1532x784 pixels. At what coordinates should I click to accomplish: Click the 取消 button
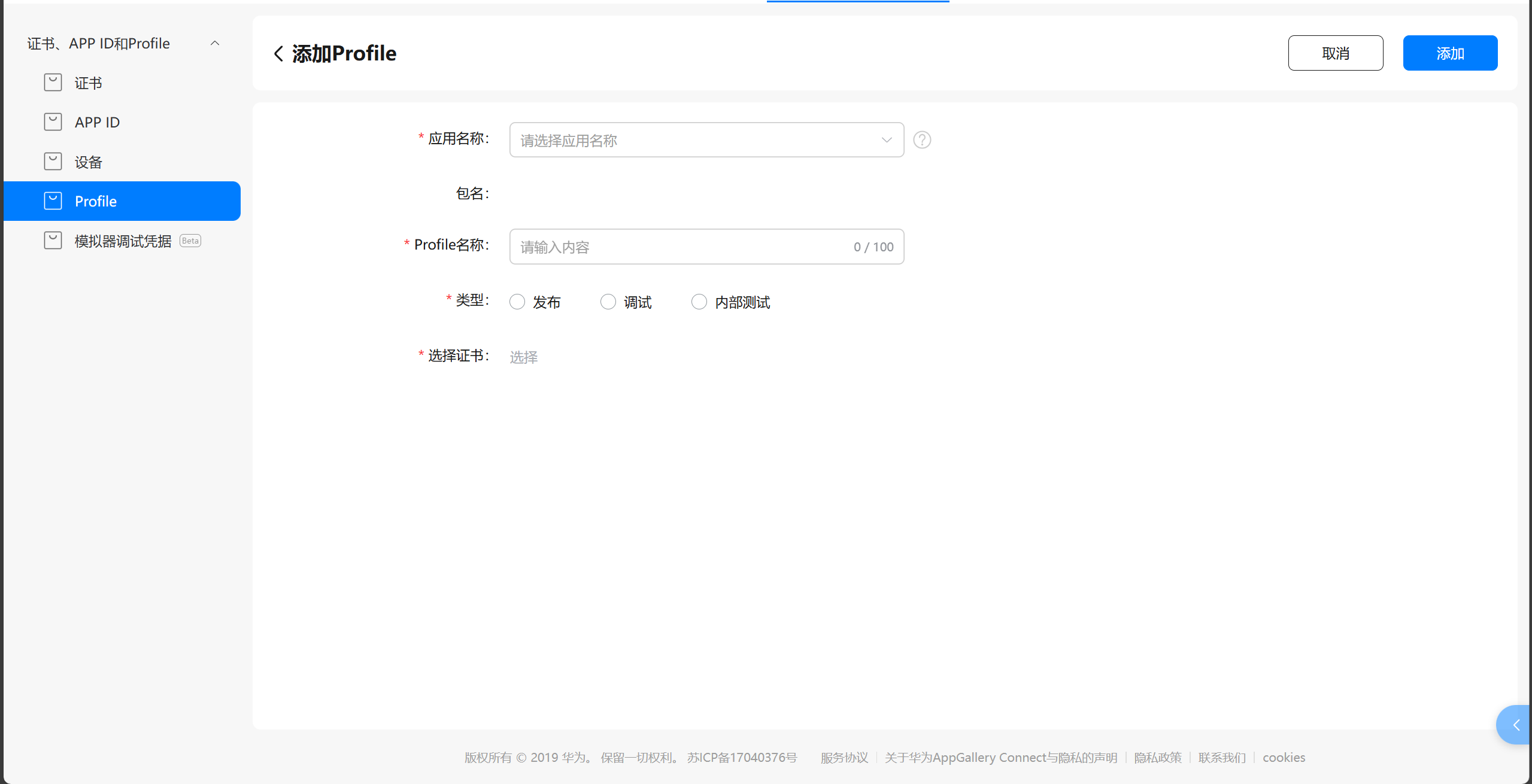[x=1335, y=53]
